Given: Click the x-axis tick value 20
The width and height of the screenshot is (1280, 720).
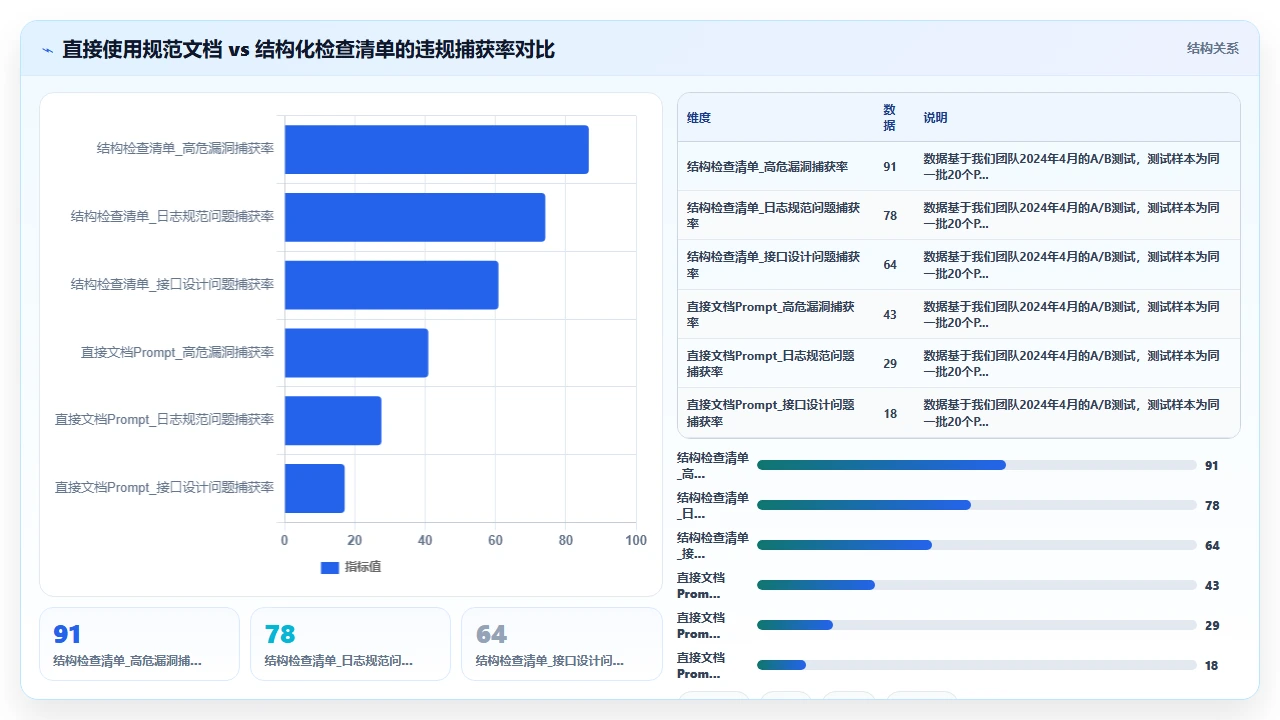Looking at the screenshot, I should point(355,541).
